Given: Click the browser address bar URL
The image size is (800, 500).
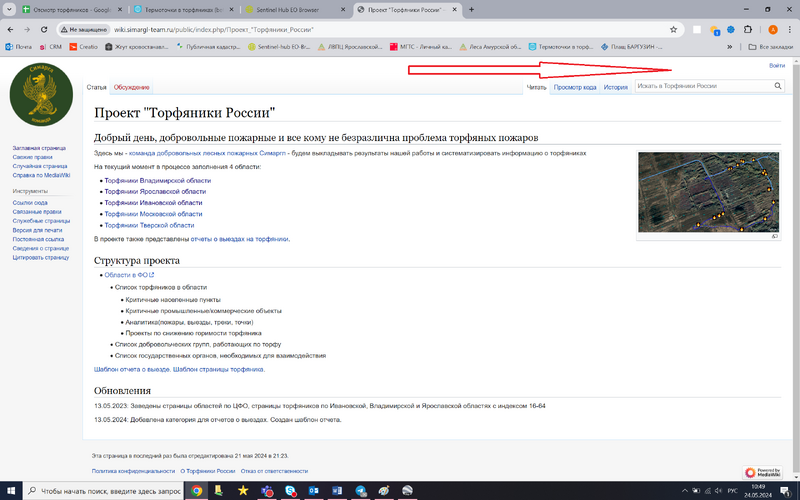Looking at the screenshot, I should tap(213, 30).
